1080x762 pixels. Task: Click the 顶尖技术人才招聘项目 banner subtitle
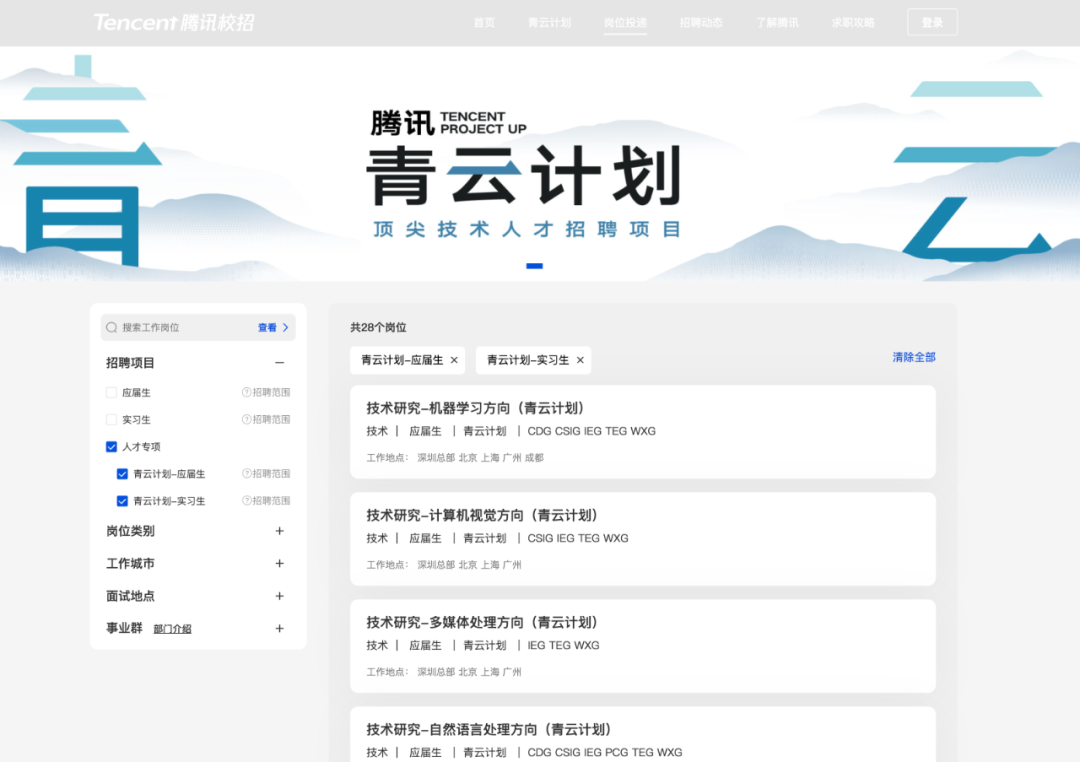coord(527,229)
